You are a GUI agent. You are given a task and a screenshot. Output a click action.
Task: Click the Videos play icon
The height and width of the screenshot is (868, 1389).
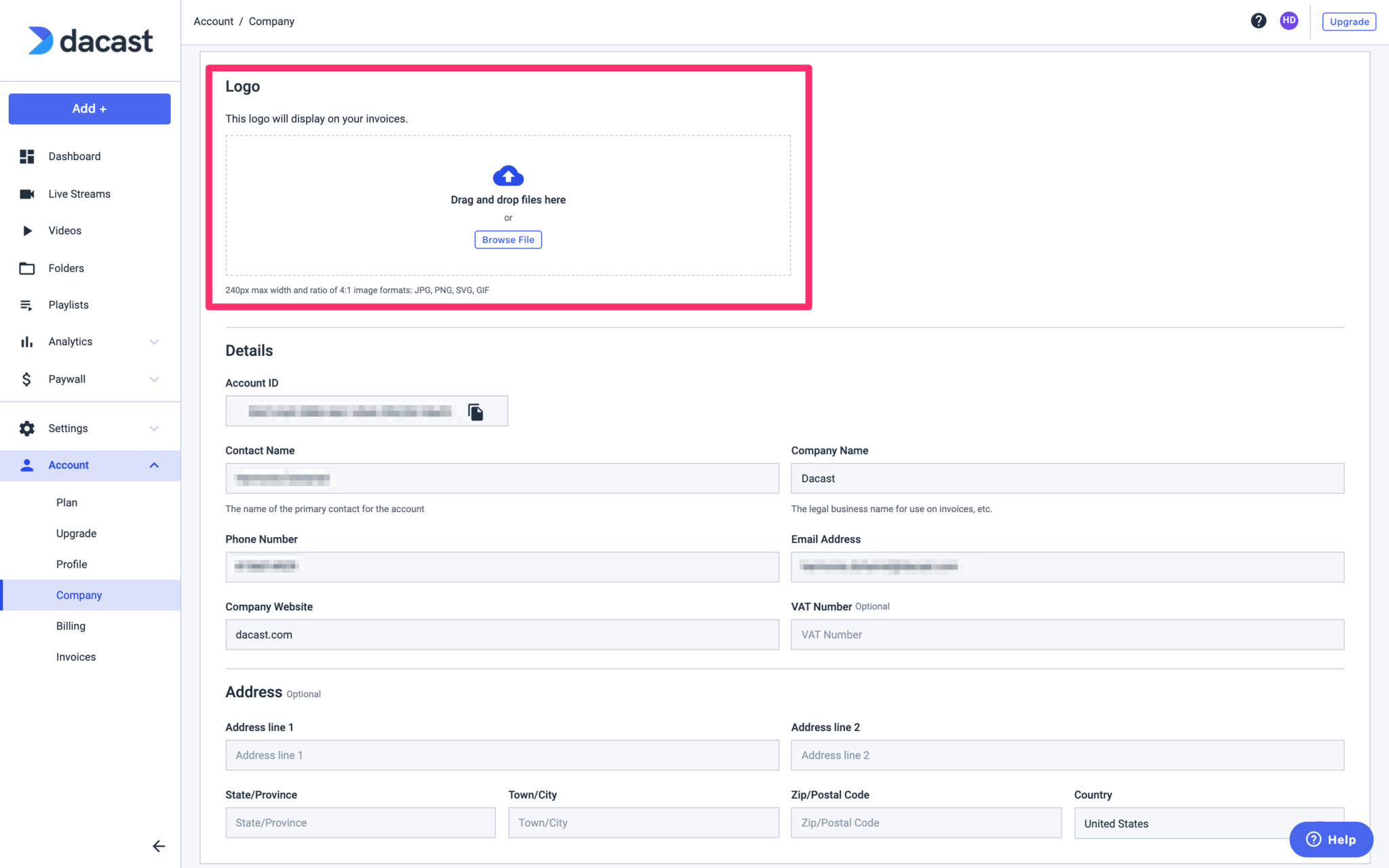[x=26, y=230]
